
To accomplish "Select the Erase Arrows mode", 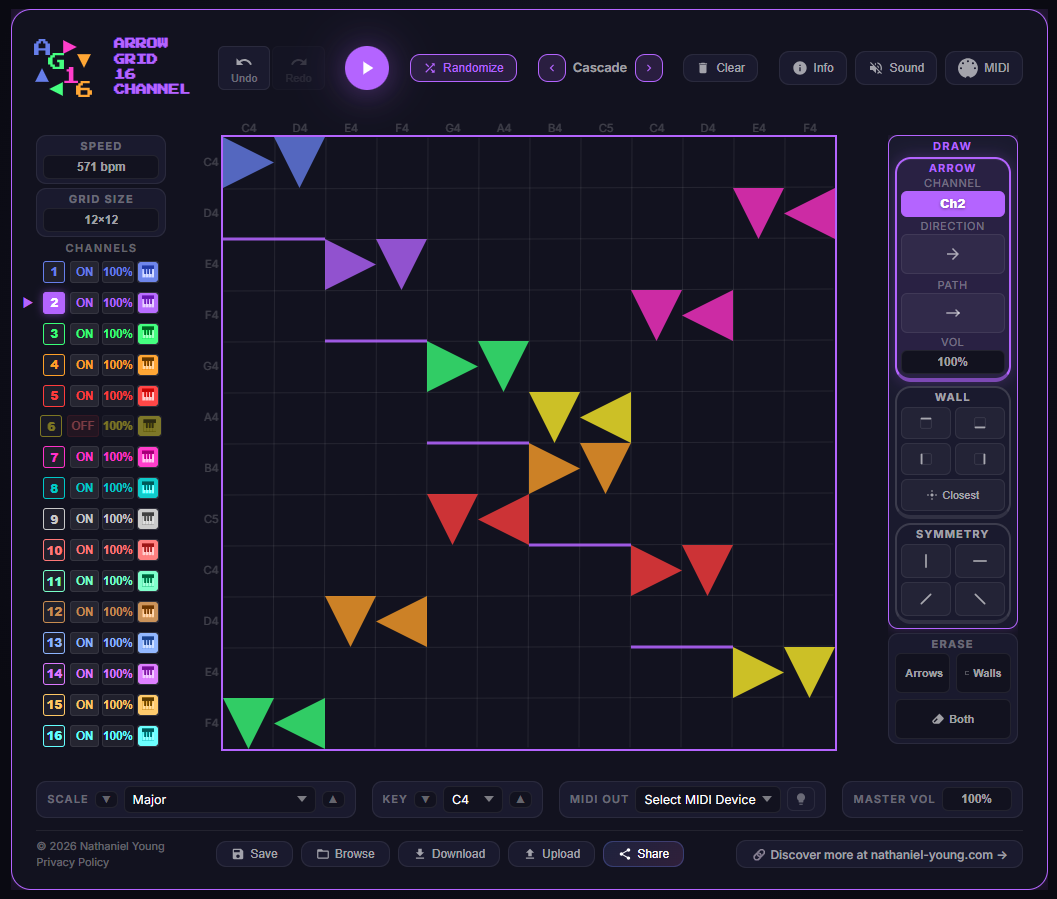I will [x=922, y=673].
